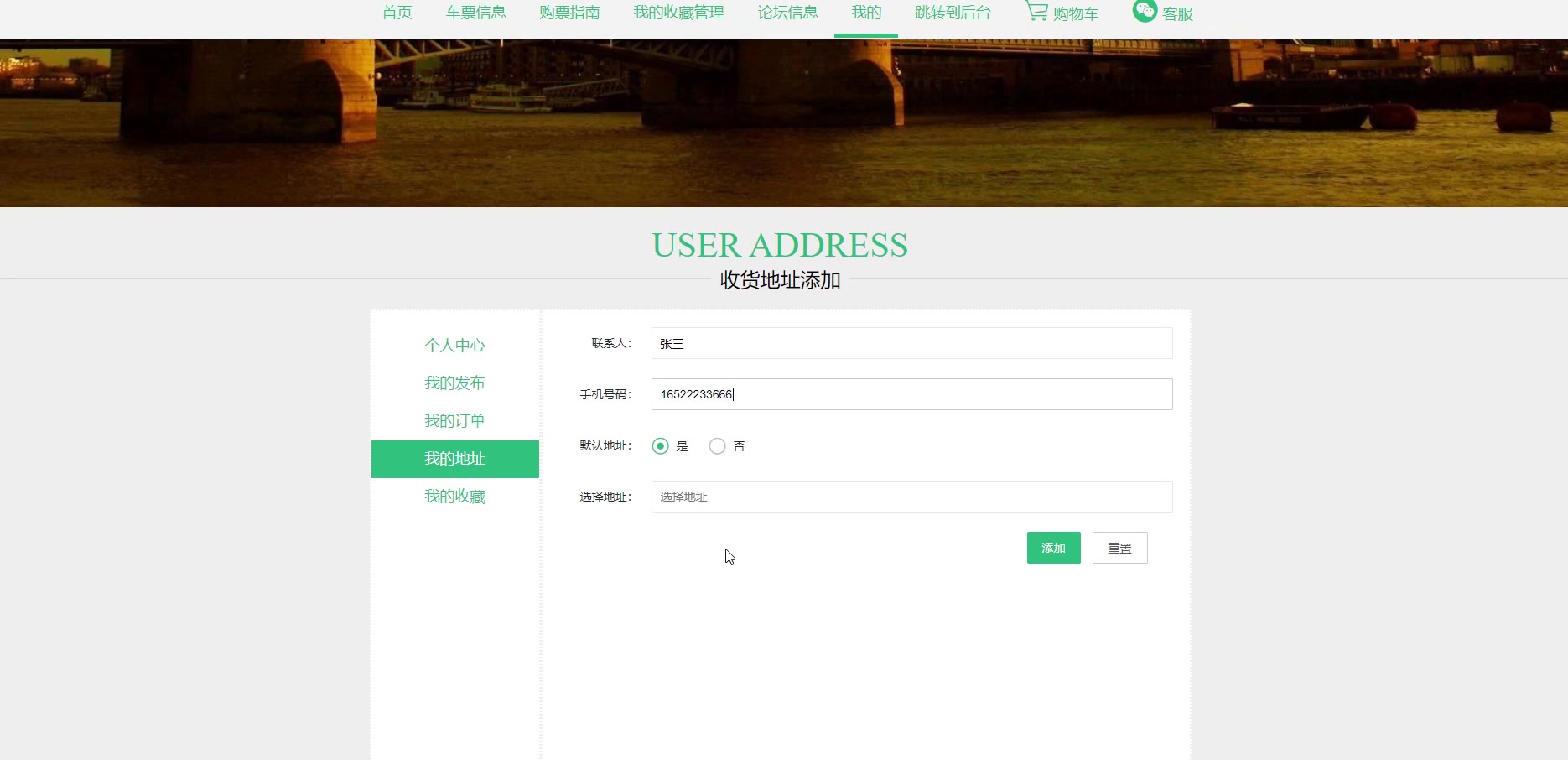The height and width of the screenshot is (760, 1568).
Task: Open 我的订单 in the sidebar
Action: [x=454, y=421]
